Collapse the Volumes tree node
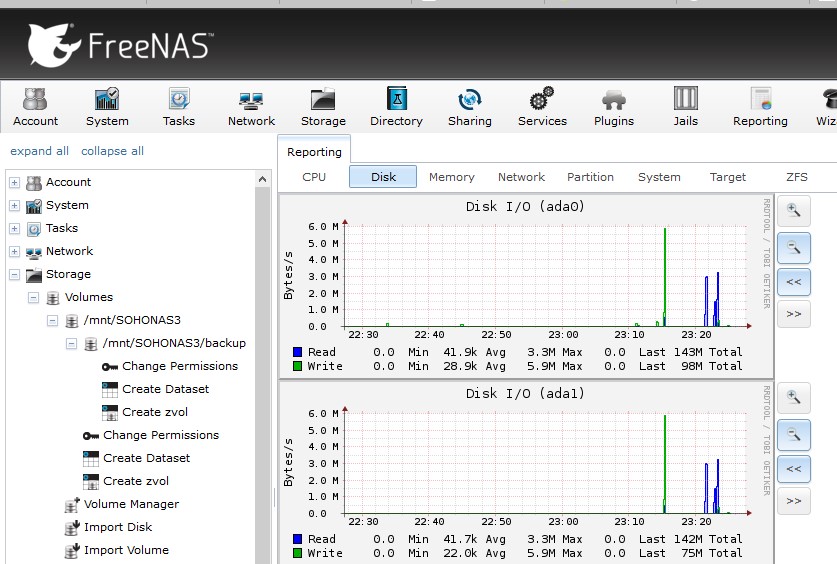 coord(34,298)
